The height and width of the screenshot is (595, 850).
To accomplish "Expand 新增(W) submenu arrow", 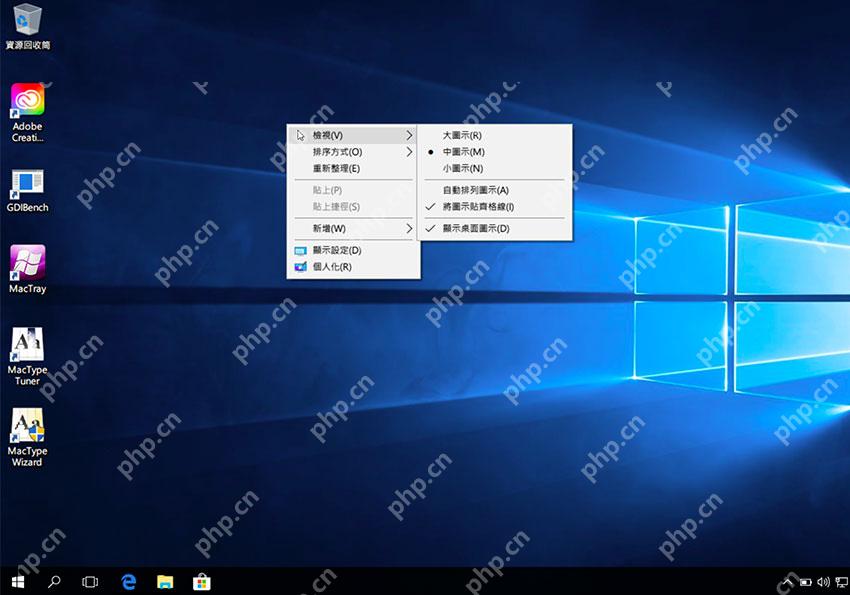I will coord(409,229).
